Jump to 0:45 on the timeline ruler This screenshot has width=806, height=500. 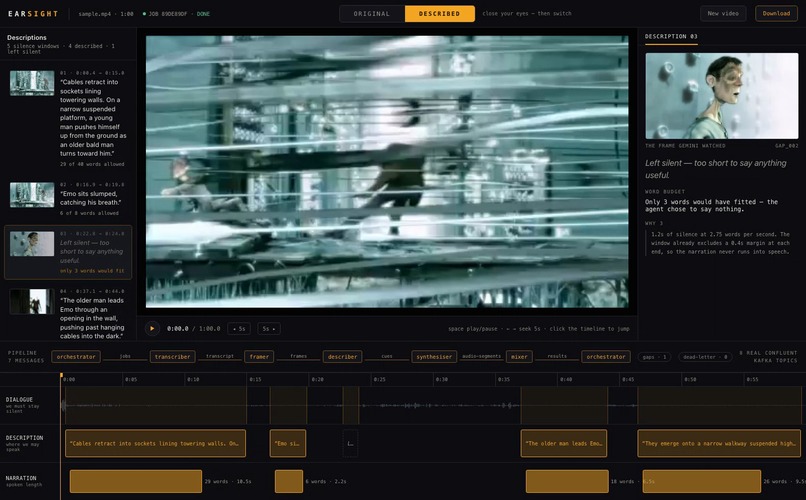tap(628, 379)
